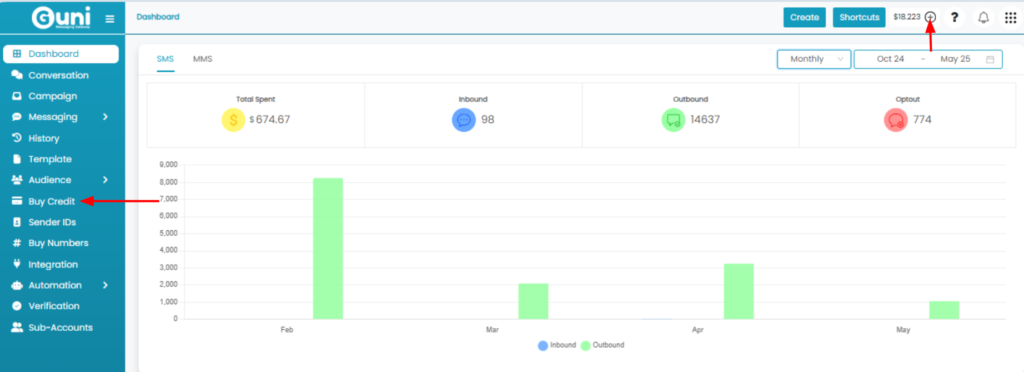Open the apps grid icon
The height and width of the screenshot is (372, 1024).
pos(1010,18)
